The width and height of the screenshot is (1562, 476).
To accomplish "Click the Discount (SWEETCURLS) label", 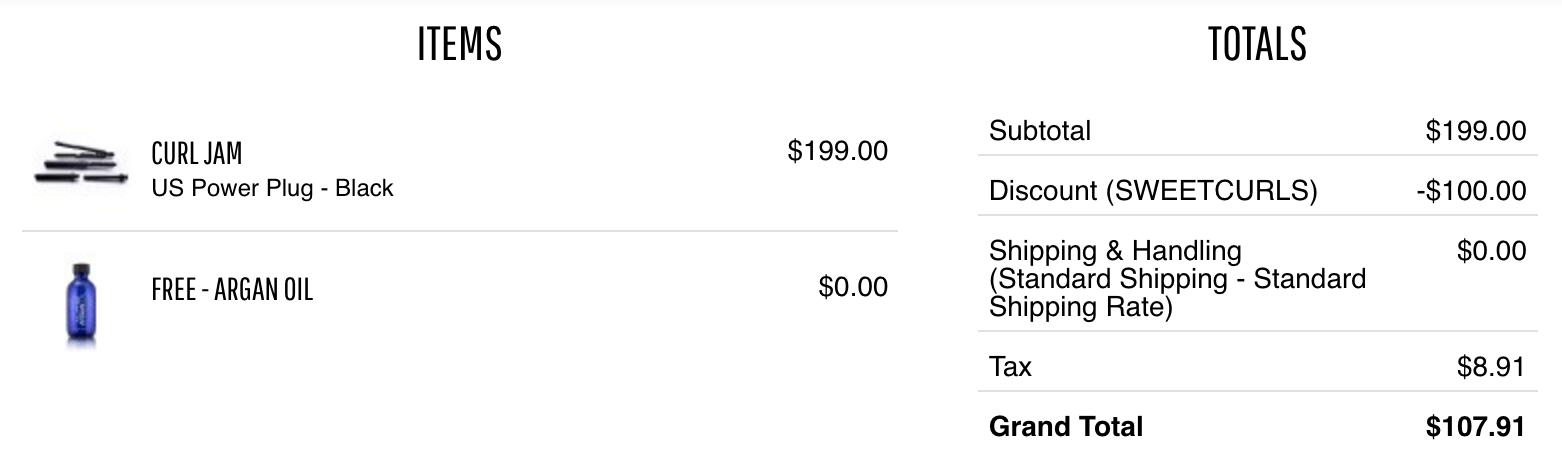I will click(1153, 191).
